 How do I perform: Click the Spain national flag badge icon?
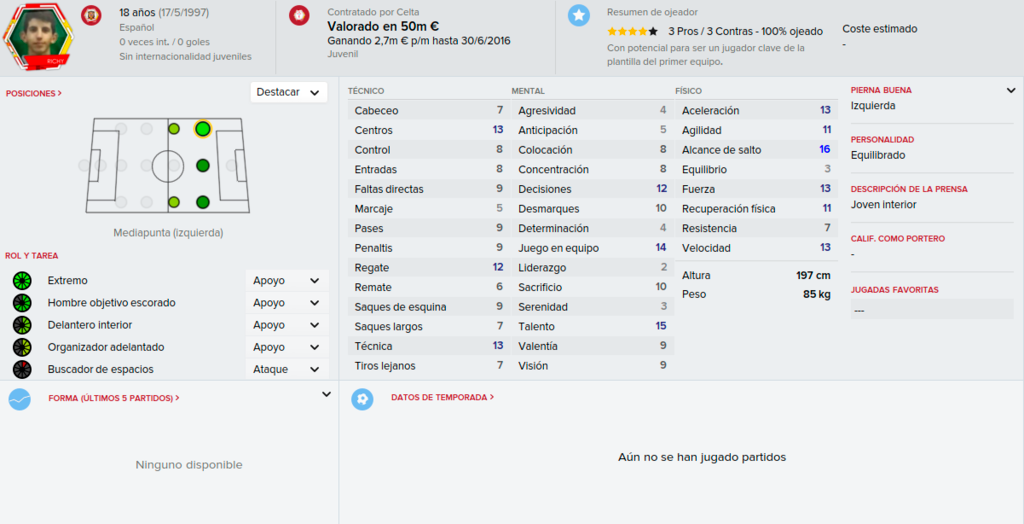[x=91, y=14]
